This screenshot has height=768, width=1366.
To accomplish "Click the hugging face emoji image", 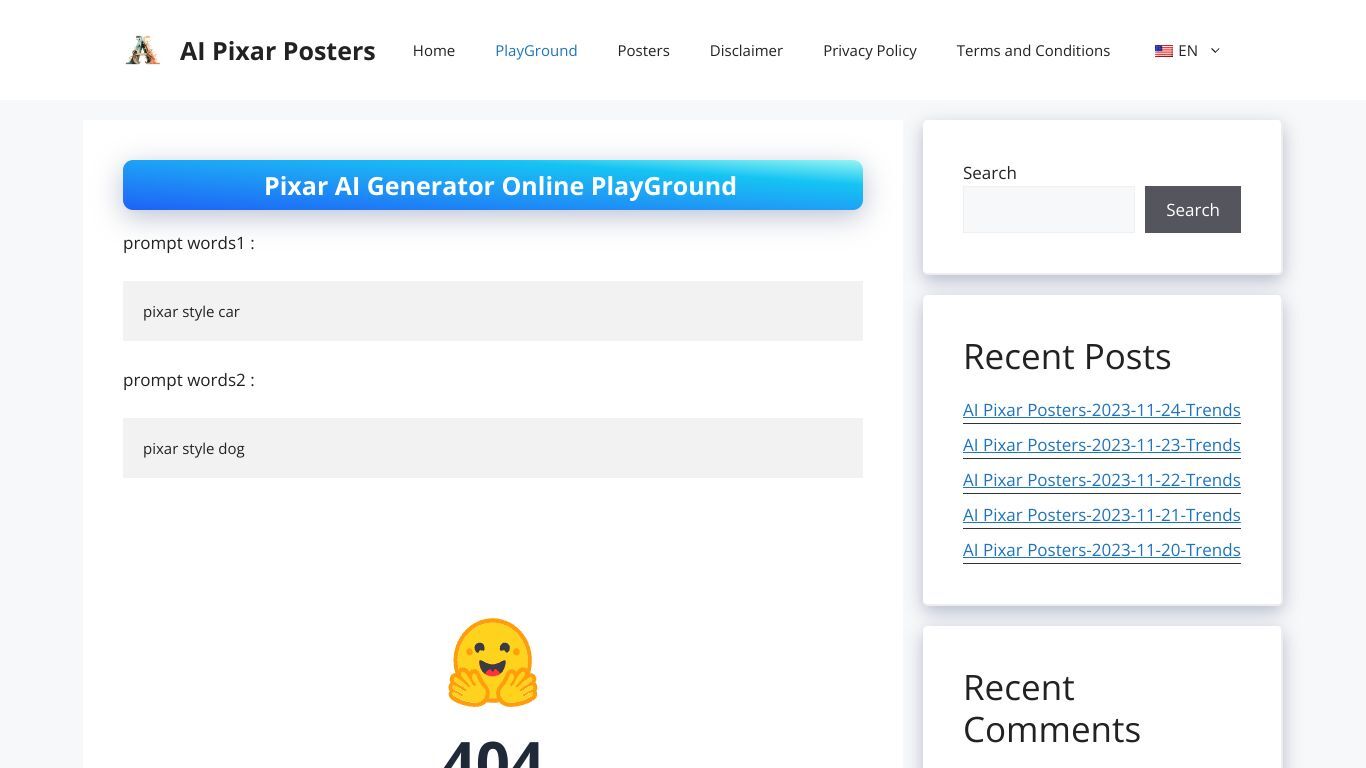I will coord(493,662).
